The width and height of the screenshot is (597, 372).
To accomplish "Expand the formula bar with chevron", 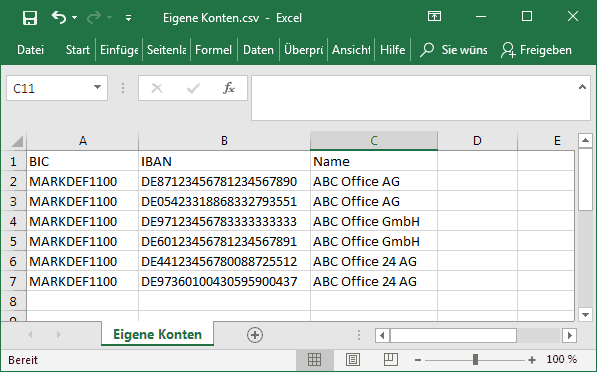I will tap(582, 87).
